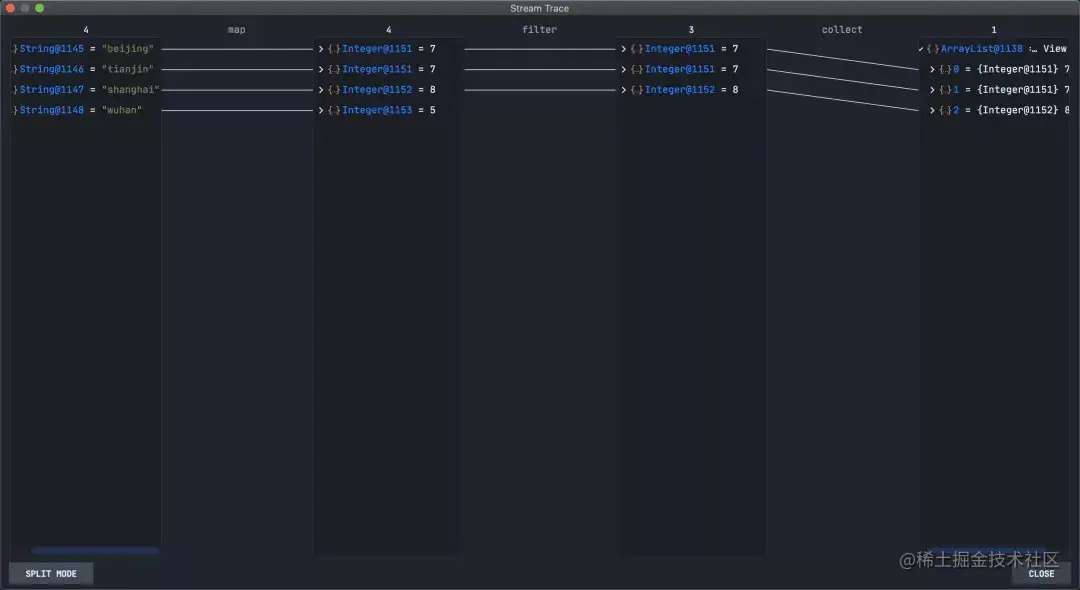This screenshot has width=1080, height=590.
Task: Click the SPLIT MODE button
Action: [51, 573]
